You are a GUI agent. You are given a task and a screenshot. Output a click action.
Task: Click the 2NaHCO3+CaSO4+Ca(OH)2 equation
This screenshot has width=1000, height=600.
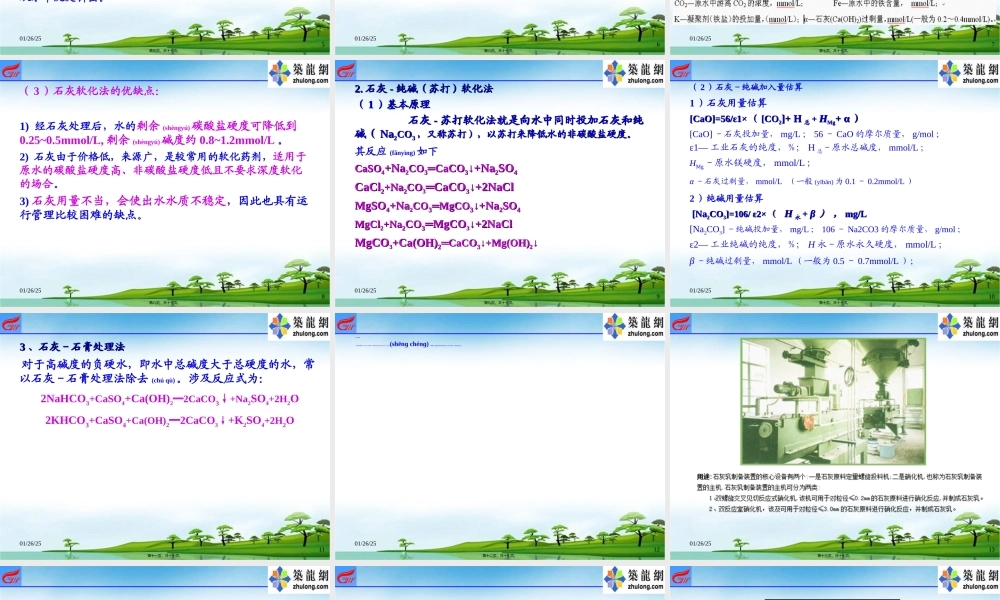(x=169, y=399)
